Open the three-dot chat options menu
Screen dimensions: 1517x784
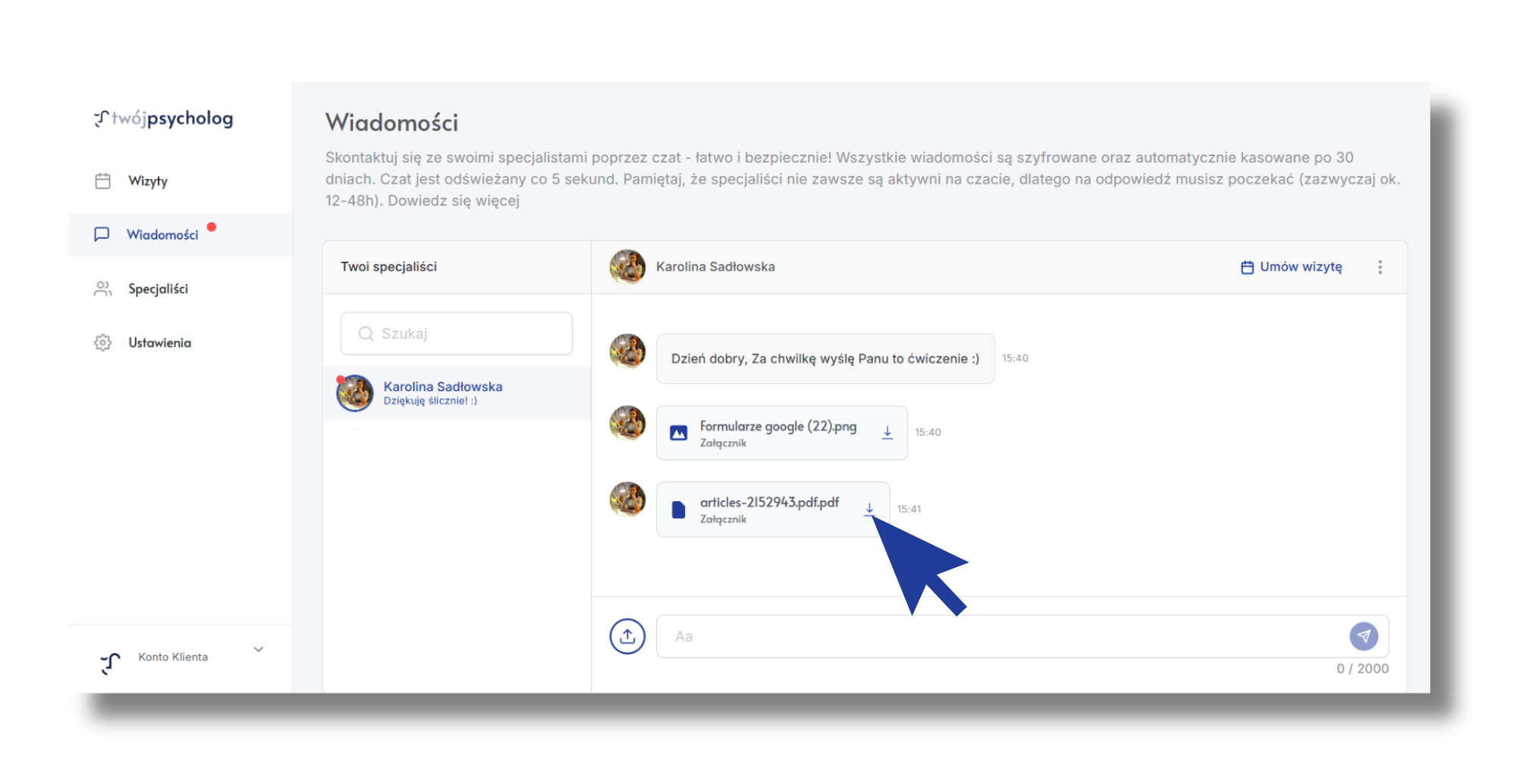pyautogui.click(x=1380, y=267)
